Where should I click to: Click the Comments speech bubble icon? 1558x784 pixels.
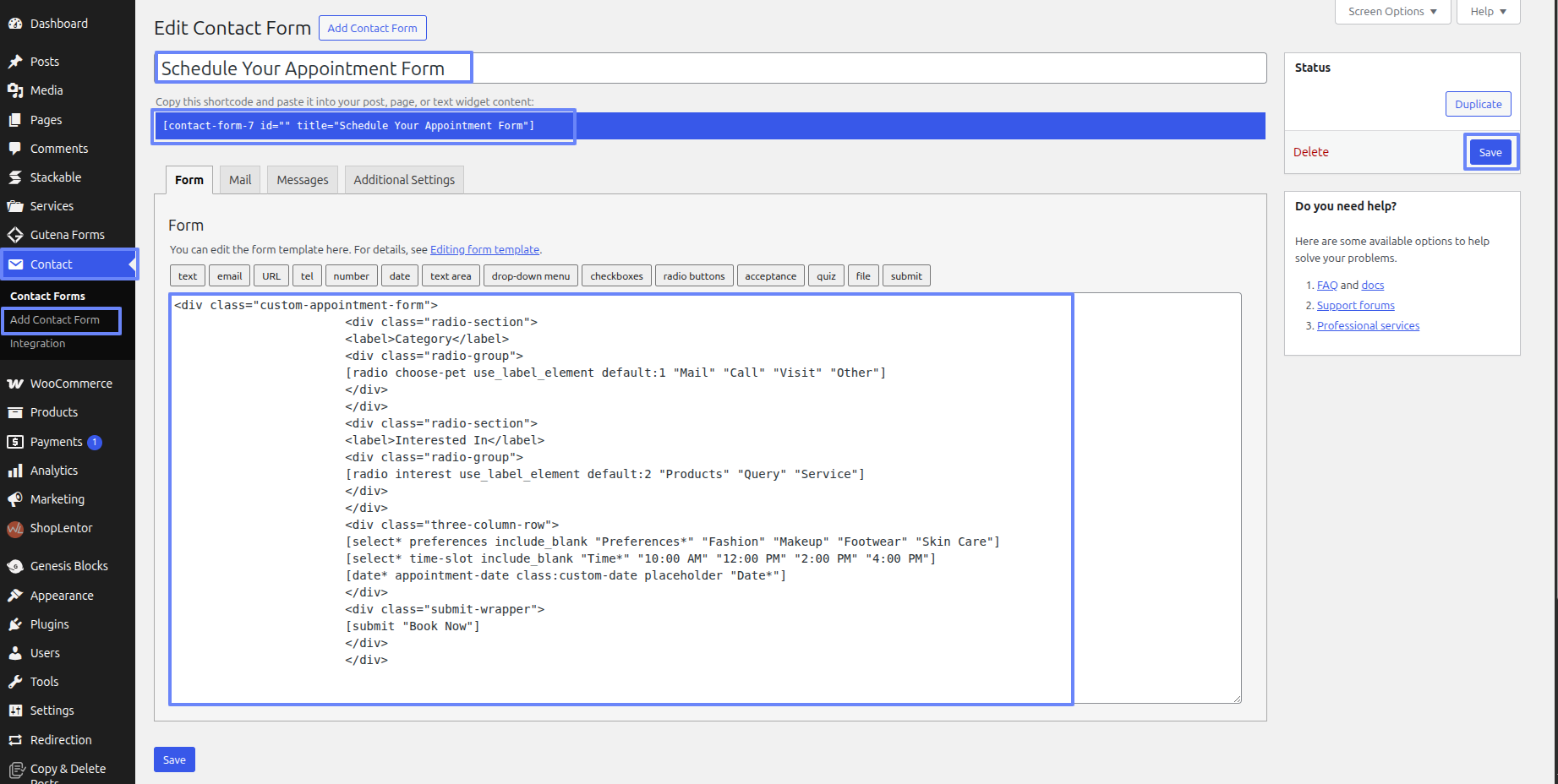(15, 149)
